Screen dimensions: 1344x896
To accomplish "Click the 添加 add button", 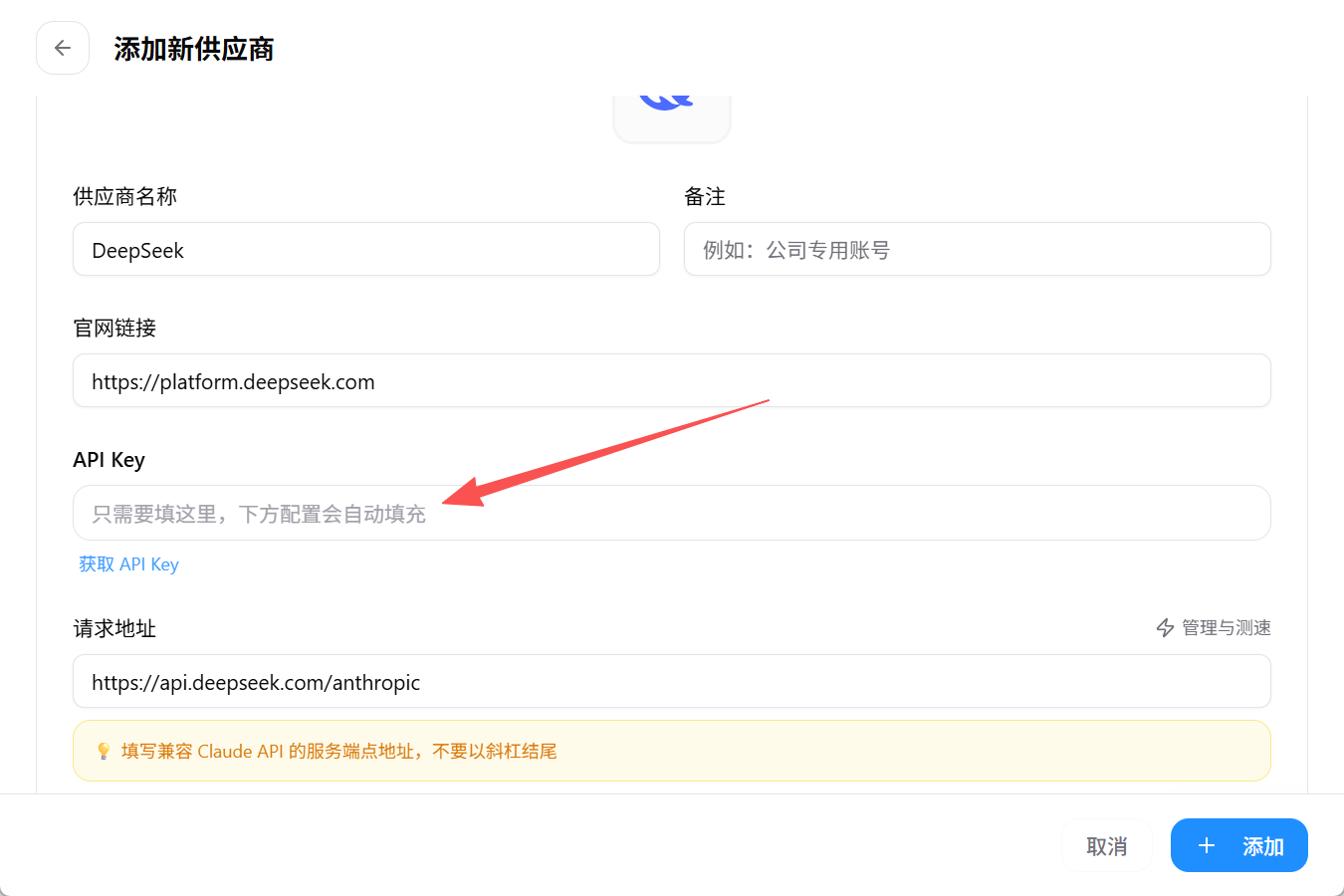I will click(1239, 845).
